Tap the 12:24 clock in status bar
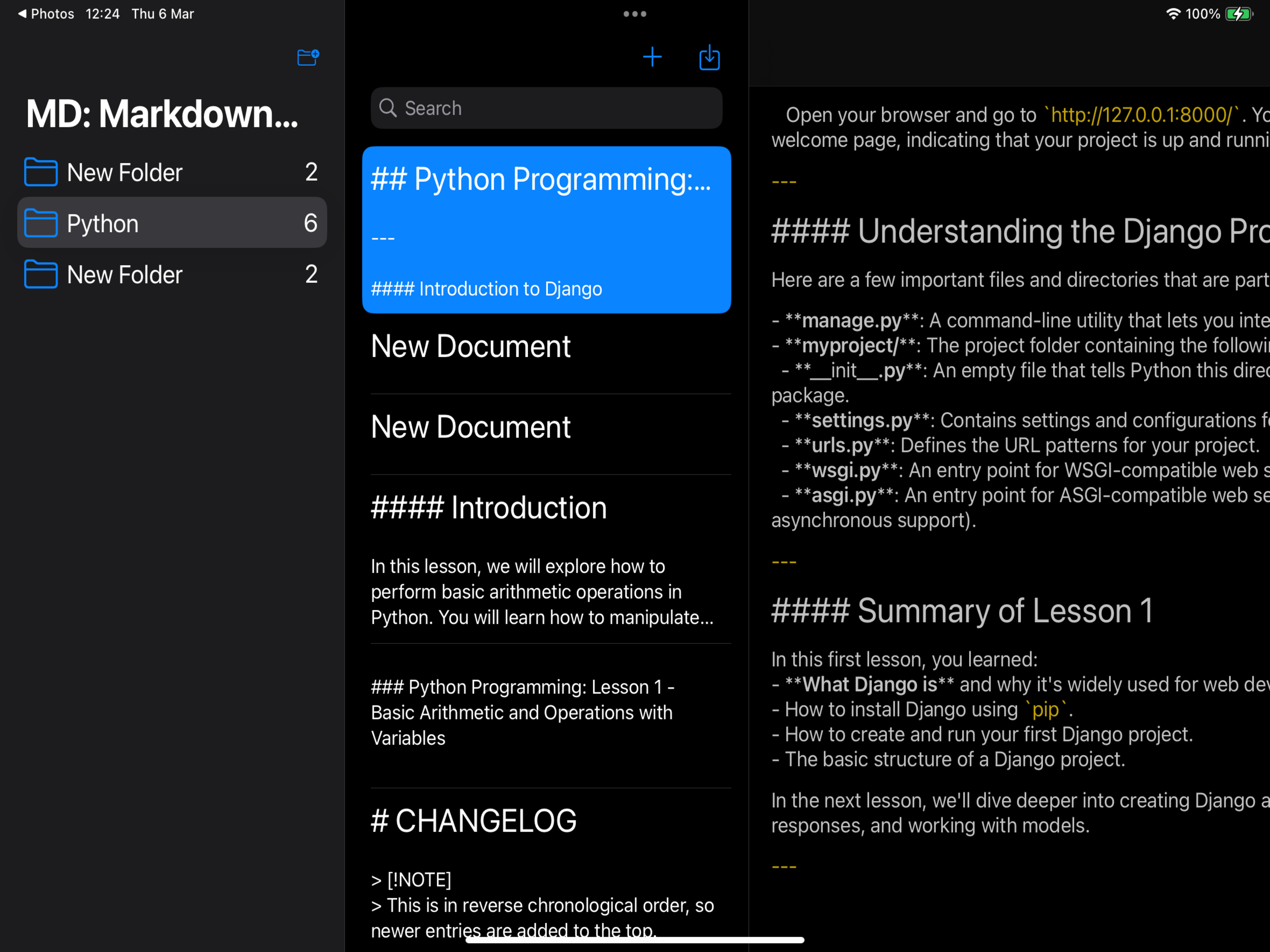 tap(103, 14)
